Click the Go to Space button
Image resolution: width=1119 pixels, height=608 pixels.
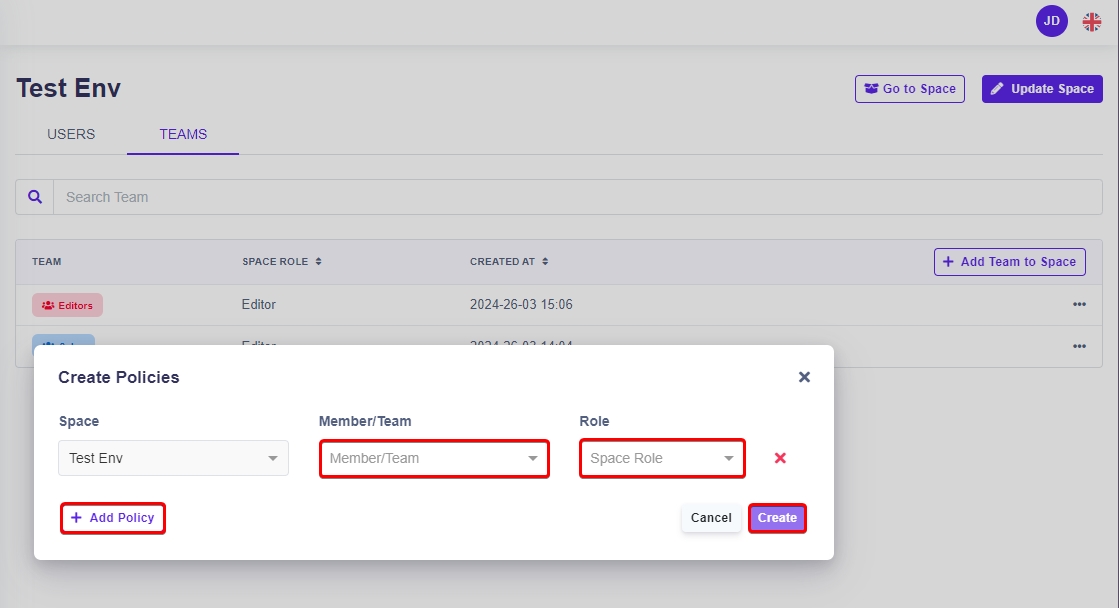(x=909, y=89)
